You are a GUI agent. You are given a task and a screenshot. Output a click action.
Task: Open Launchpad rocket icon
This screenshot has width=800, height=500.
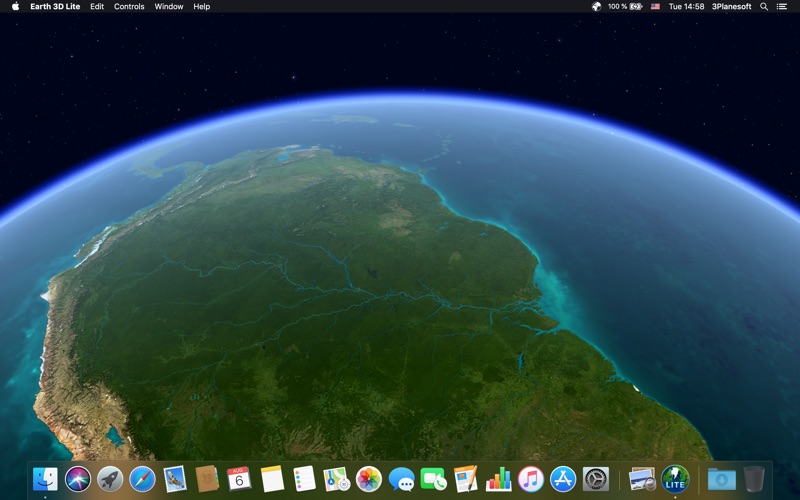coord(110,480)
